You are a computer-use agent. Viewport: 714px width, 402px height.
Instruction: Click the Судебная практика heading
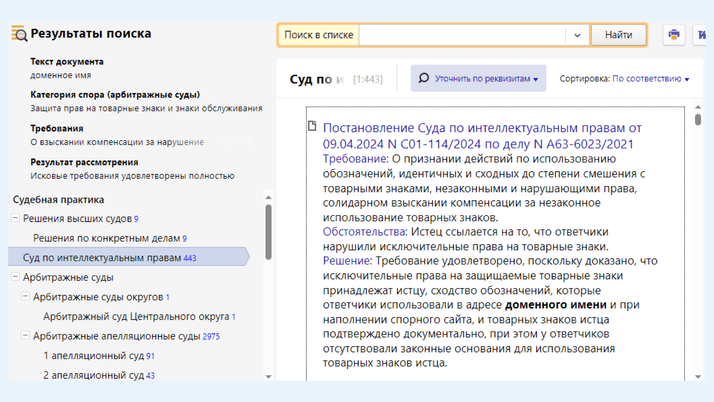(x=58, y=199)
